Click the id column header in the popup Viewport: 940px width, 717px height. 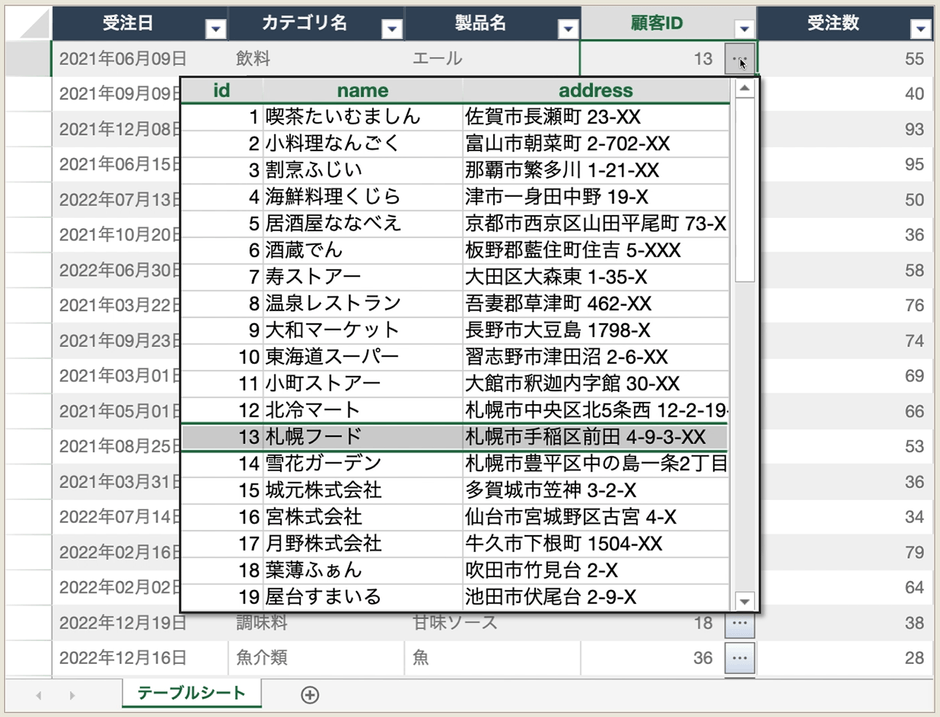click(x=220, y=91)
